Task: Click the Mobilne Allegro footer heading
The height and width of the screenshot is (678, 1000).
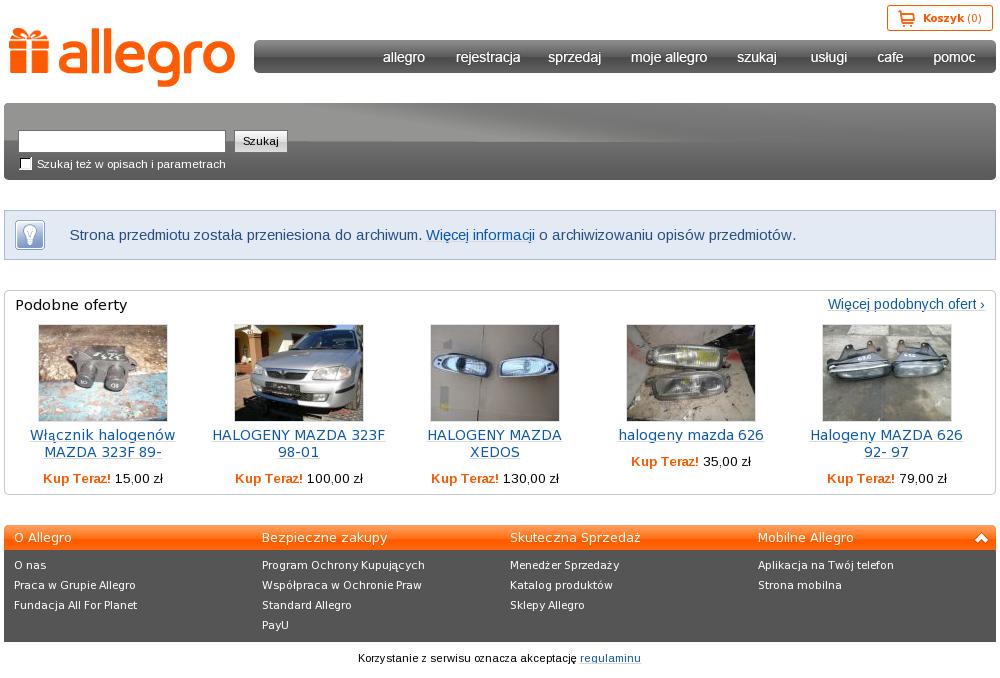Action: tap(805, 538)
